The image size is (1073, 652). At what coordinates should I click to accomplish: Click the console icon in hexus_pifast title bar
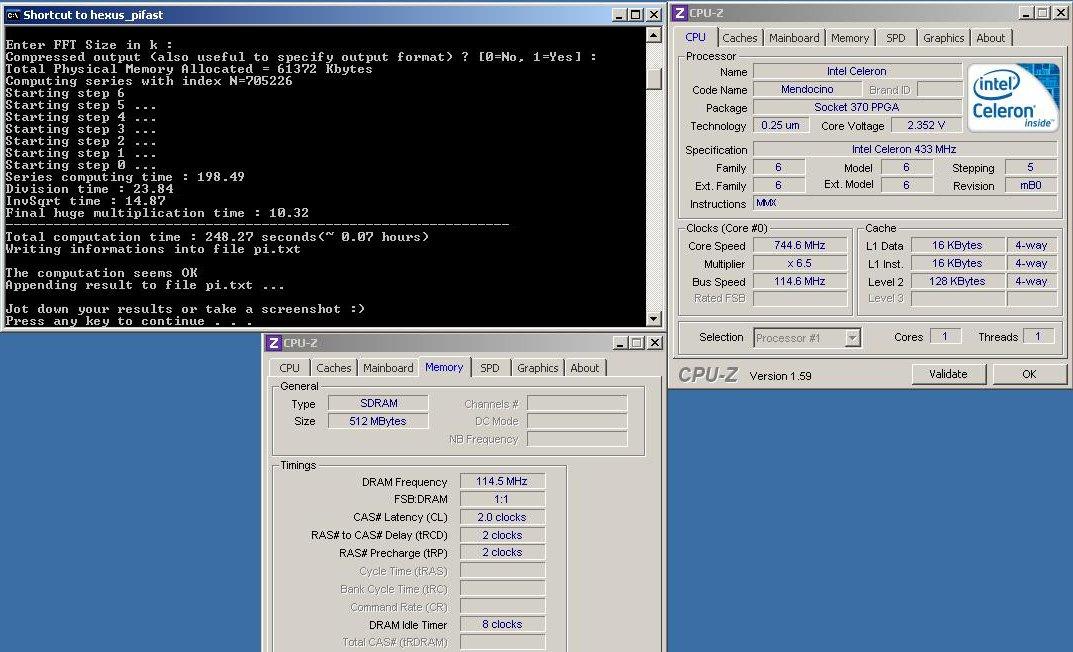pos(13,15)
